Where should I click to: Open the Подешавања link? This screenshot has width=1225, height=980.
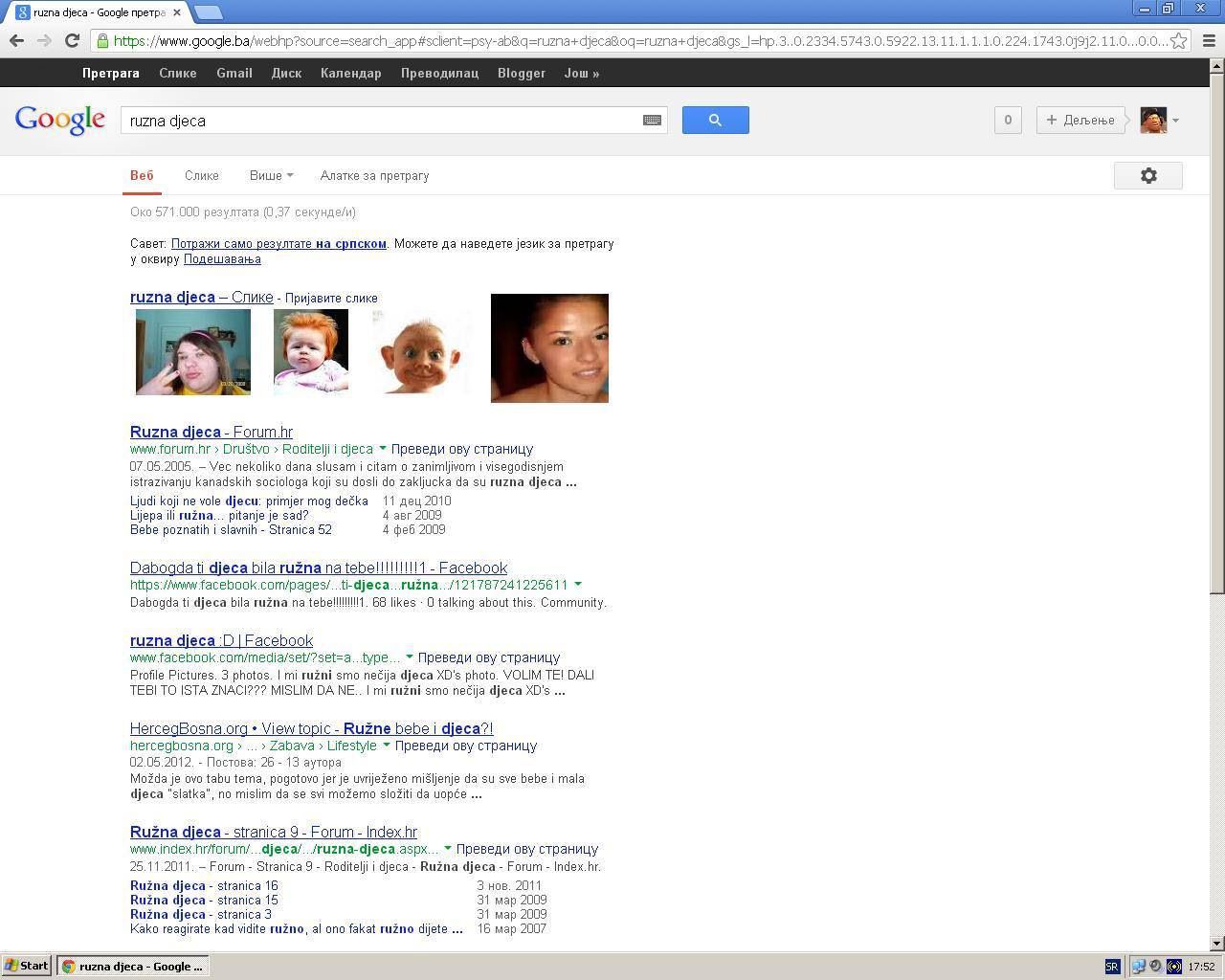222,259
